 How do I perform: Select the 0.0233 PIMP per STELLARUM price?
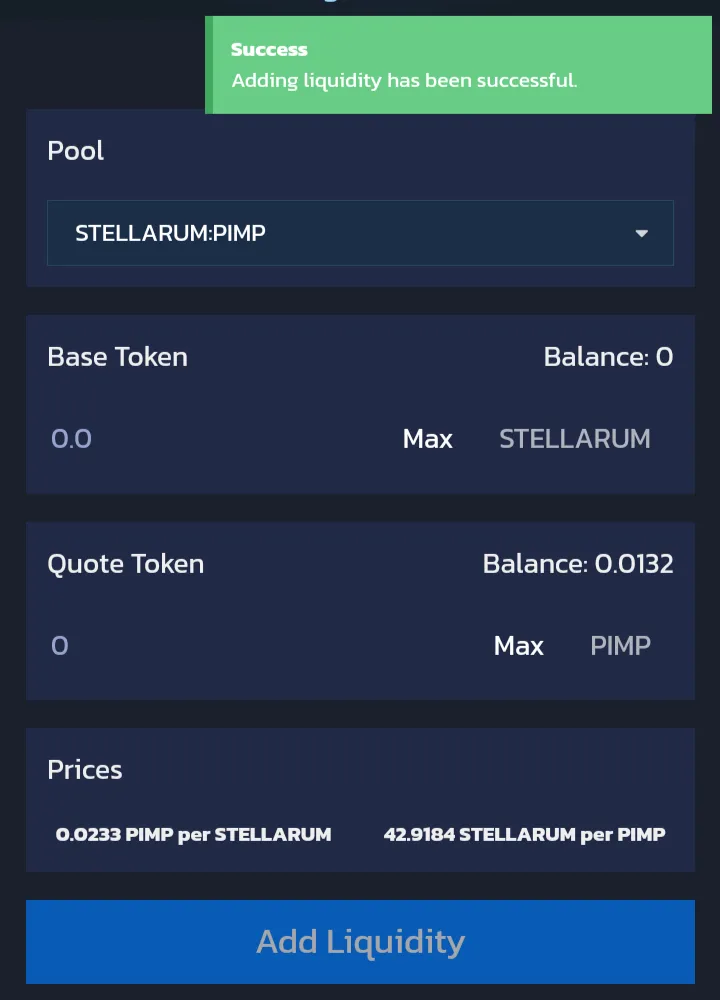(x=193, y=834)
